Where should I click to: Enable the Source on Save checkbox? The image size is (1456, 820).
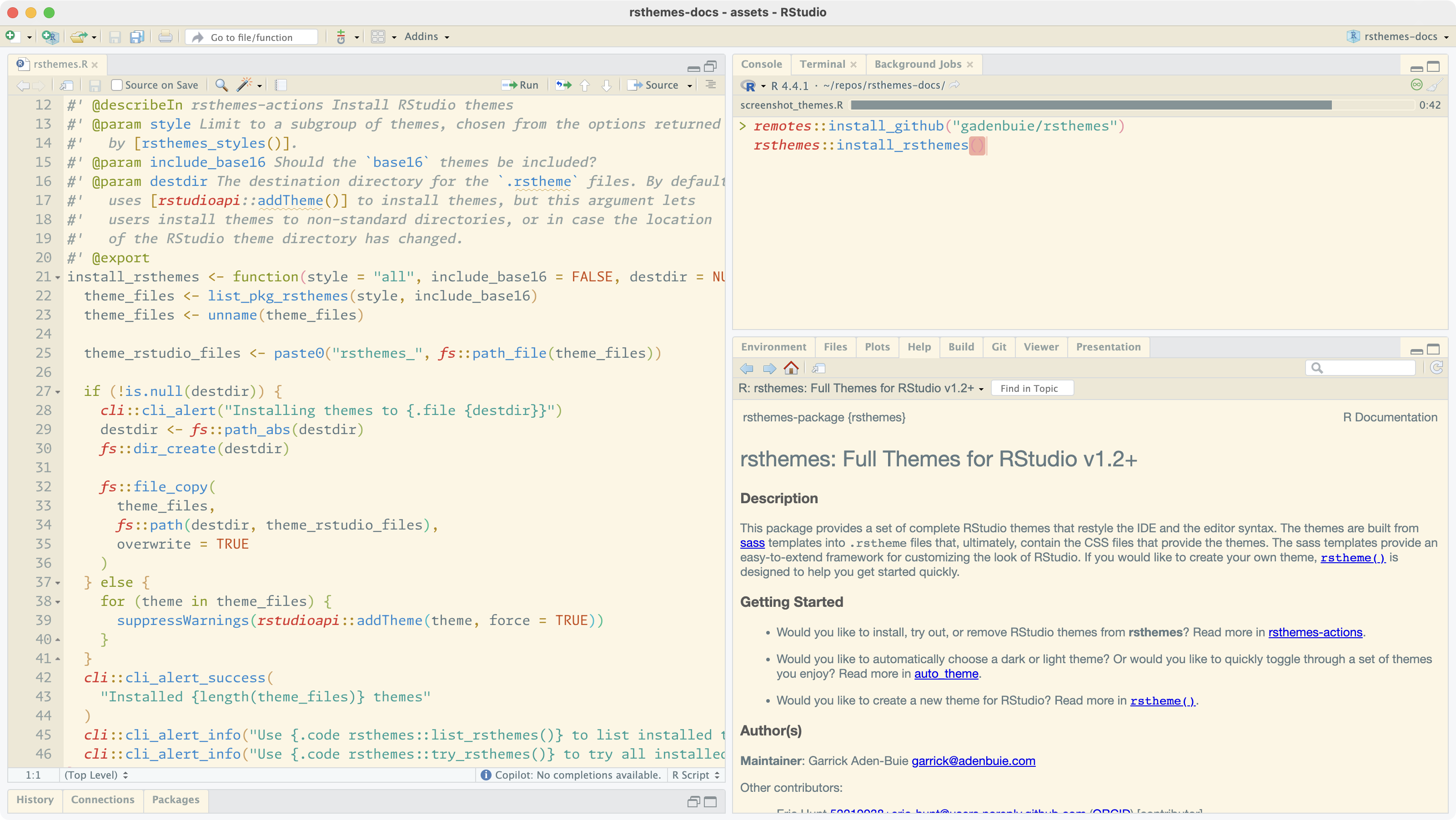pyautogui.click(x=117, y=85)
